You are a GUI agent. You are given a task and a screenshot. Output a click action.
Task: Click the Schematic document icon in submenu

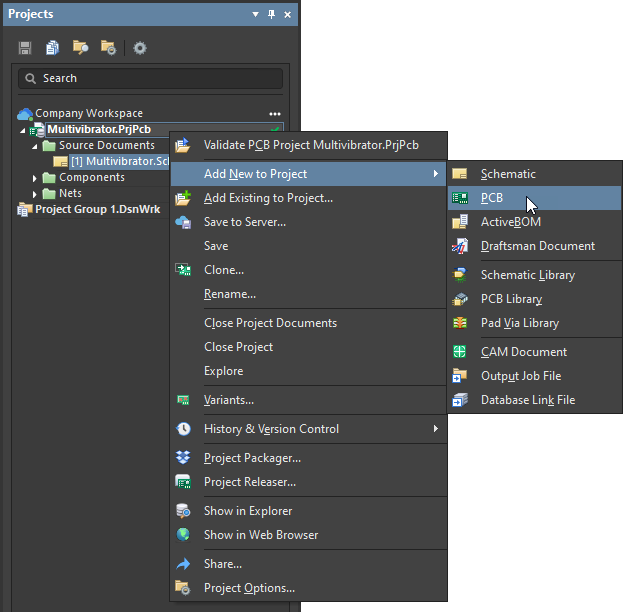click(x=460, y=174)
